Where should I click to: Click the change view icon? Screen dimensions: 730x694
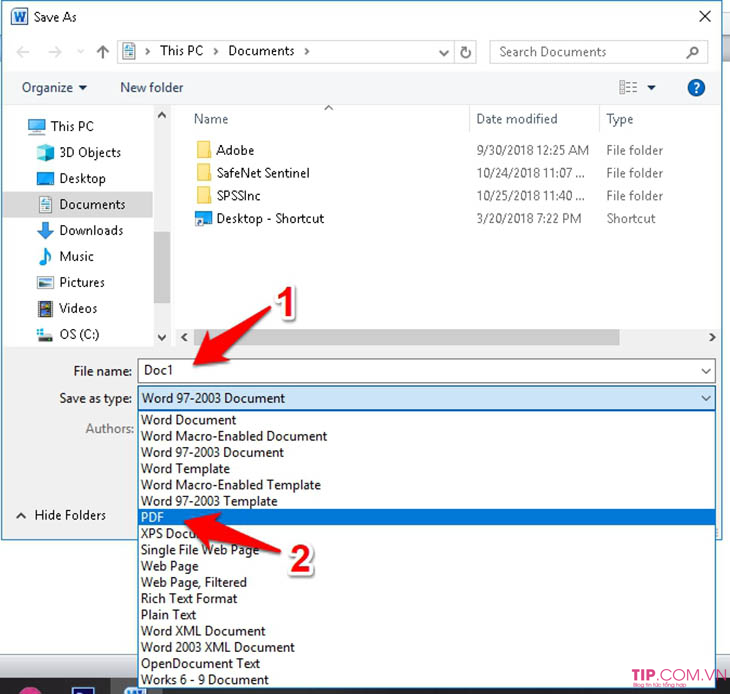click(x=628, y=87)
